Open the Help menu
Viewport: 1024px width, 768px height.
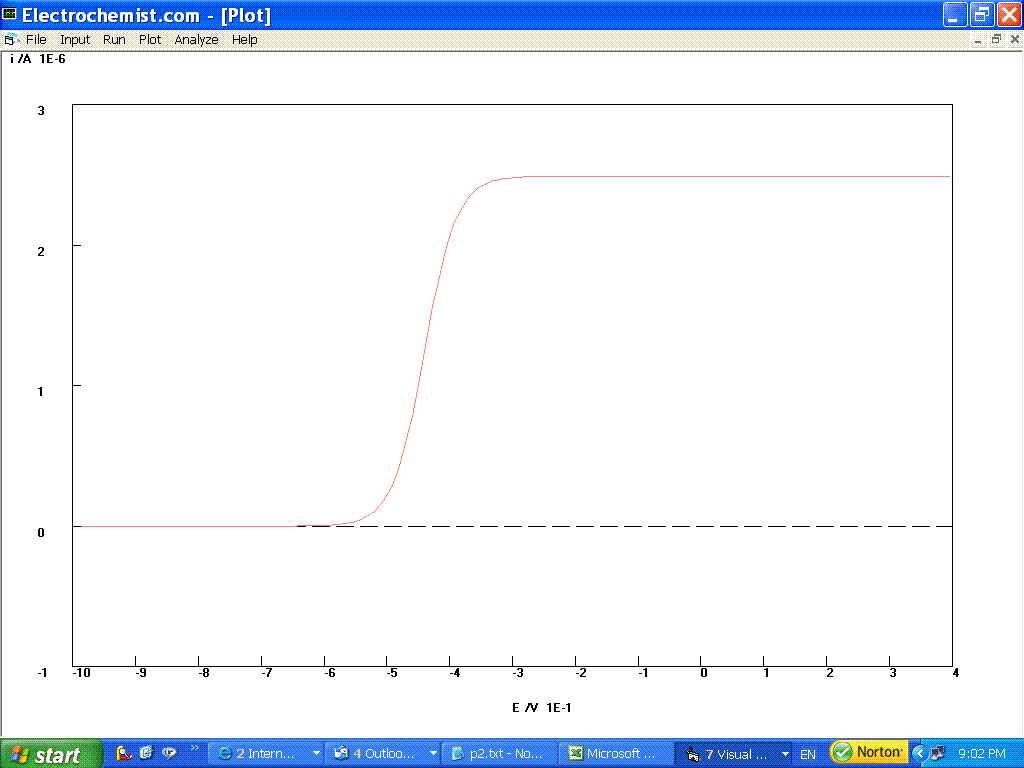coord(245,40)
